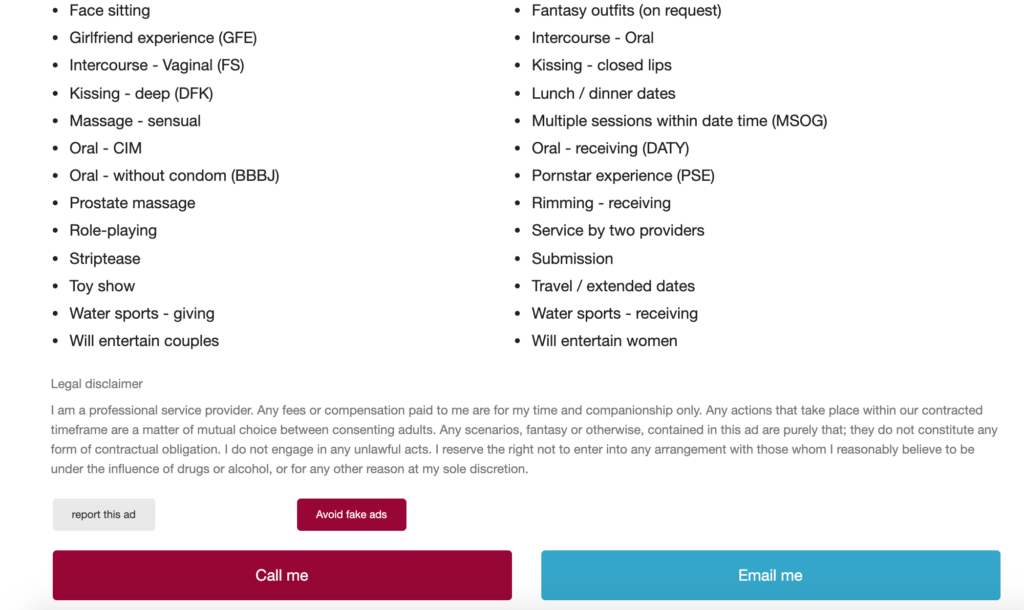Select the "Role-playing" list item
The image size is (1024, 610).
tap(113, 230)
